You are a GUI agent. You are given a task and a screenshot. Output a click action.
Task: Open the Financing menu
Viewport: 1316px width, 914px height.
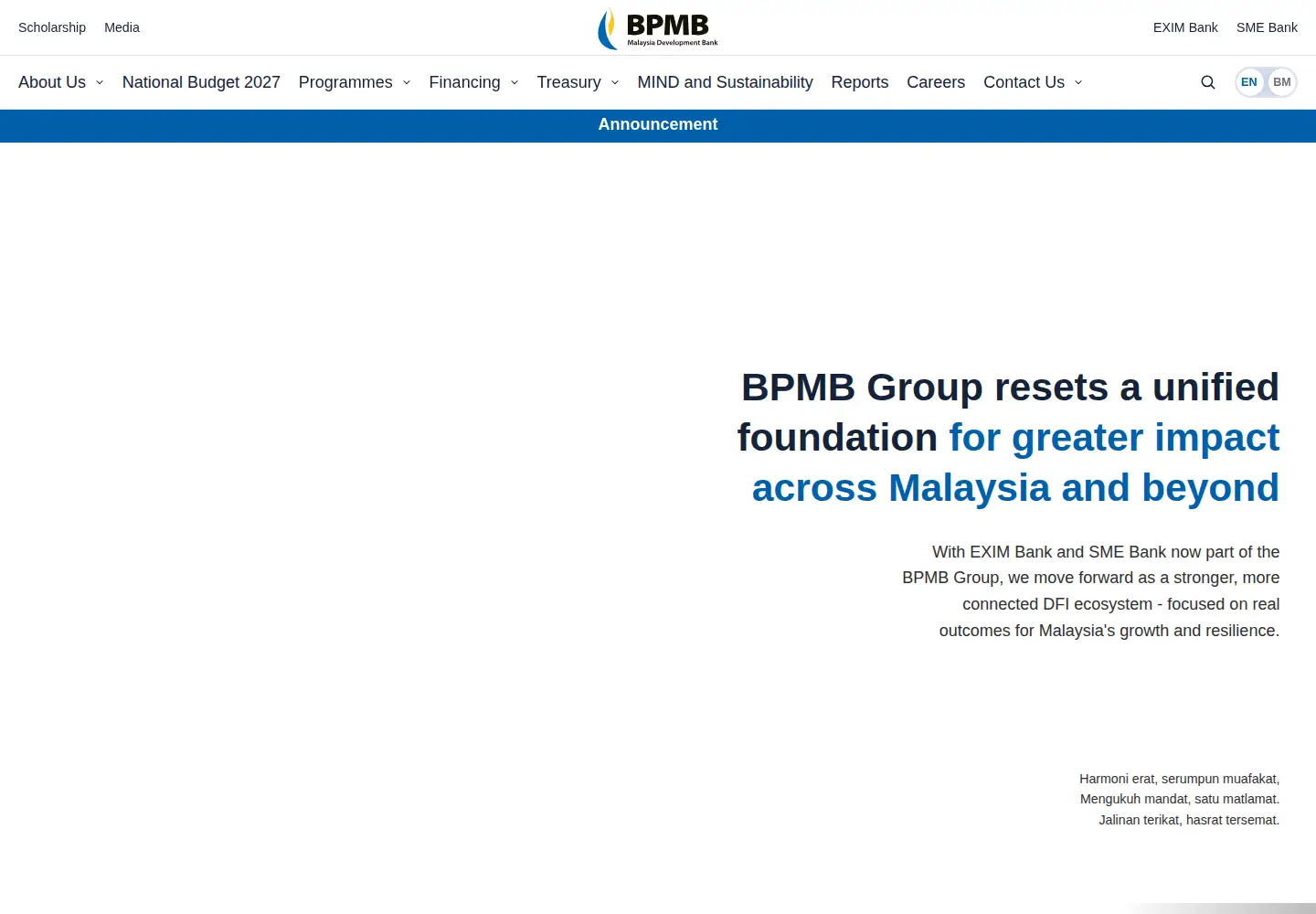coord(464,82)
